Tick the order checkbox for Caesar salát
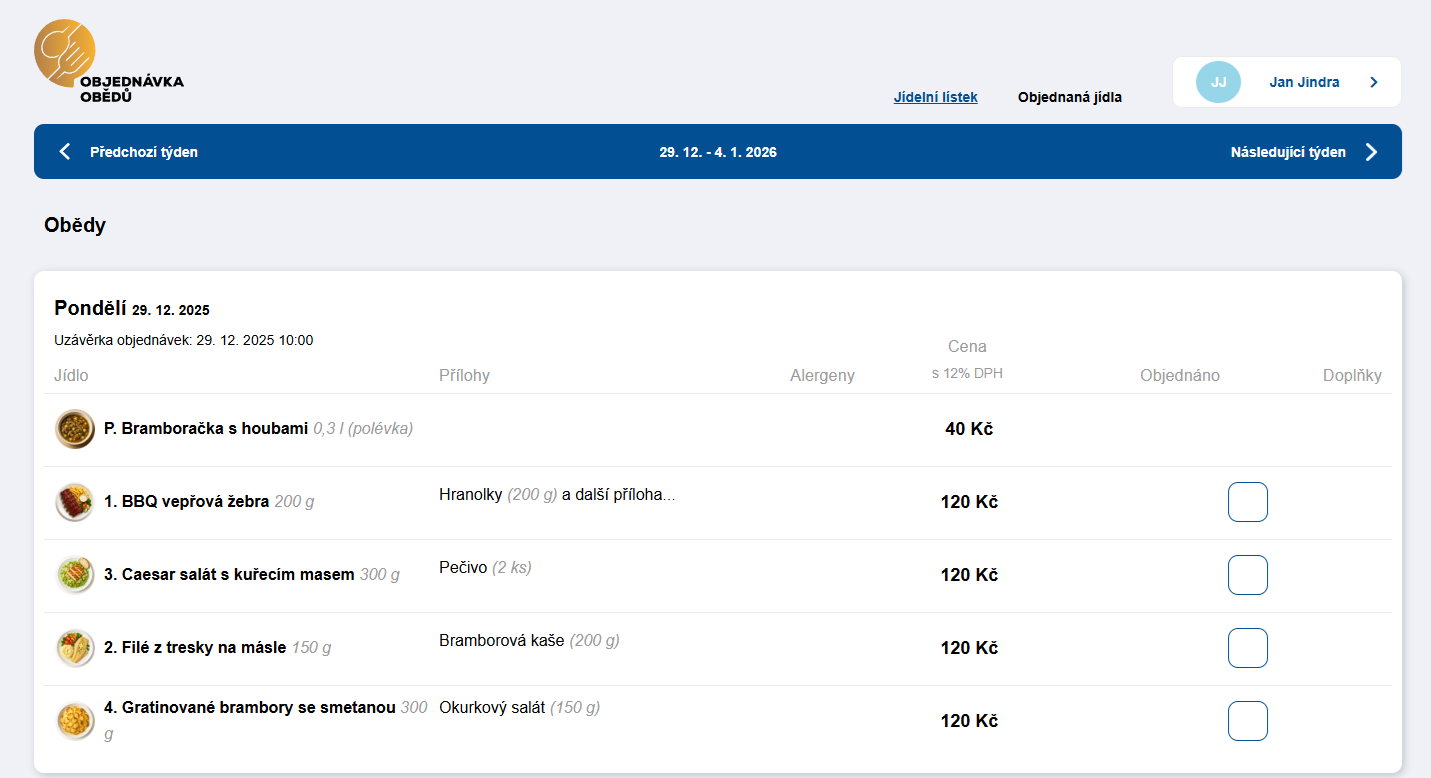This screenshot has height=778, width=1431. [1247, 575]
